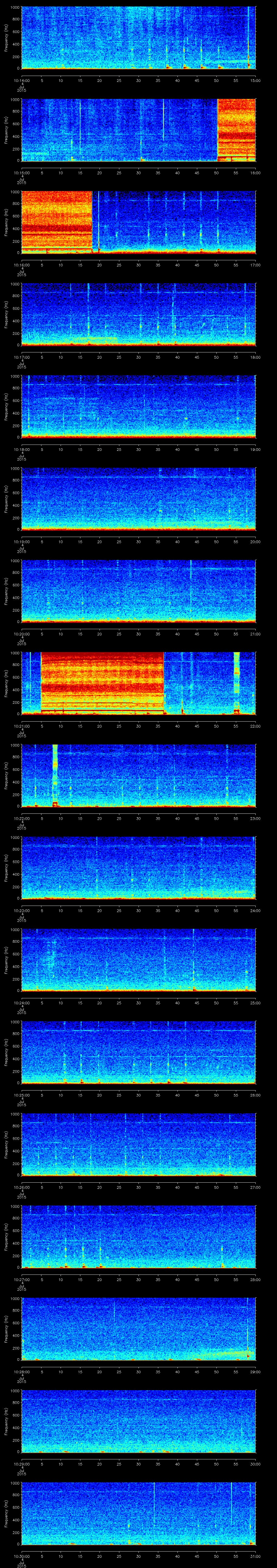277x1568 pixels.
Task: Click 'Frequency (Hz)' axis label of the 10:21 panel
Action: pyautogui.click(x=6, y=683)
